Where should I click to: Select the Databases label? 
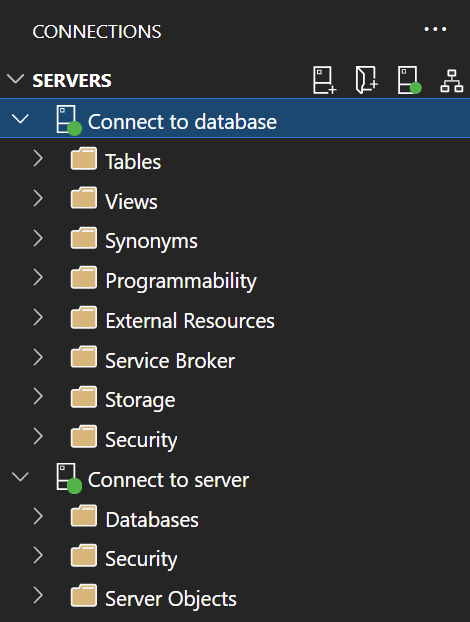pyautogui.click(x=152, y=520)
